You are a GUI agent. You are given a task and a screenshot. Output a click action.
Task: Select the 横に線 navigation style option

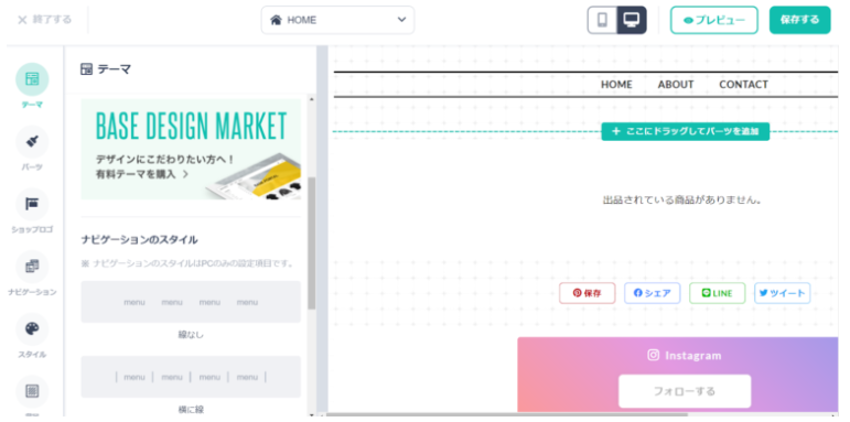pyautogui.click(x=190, y=377)
